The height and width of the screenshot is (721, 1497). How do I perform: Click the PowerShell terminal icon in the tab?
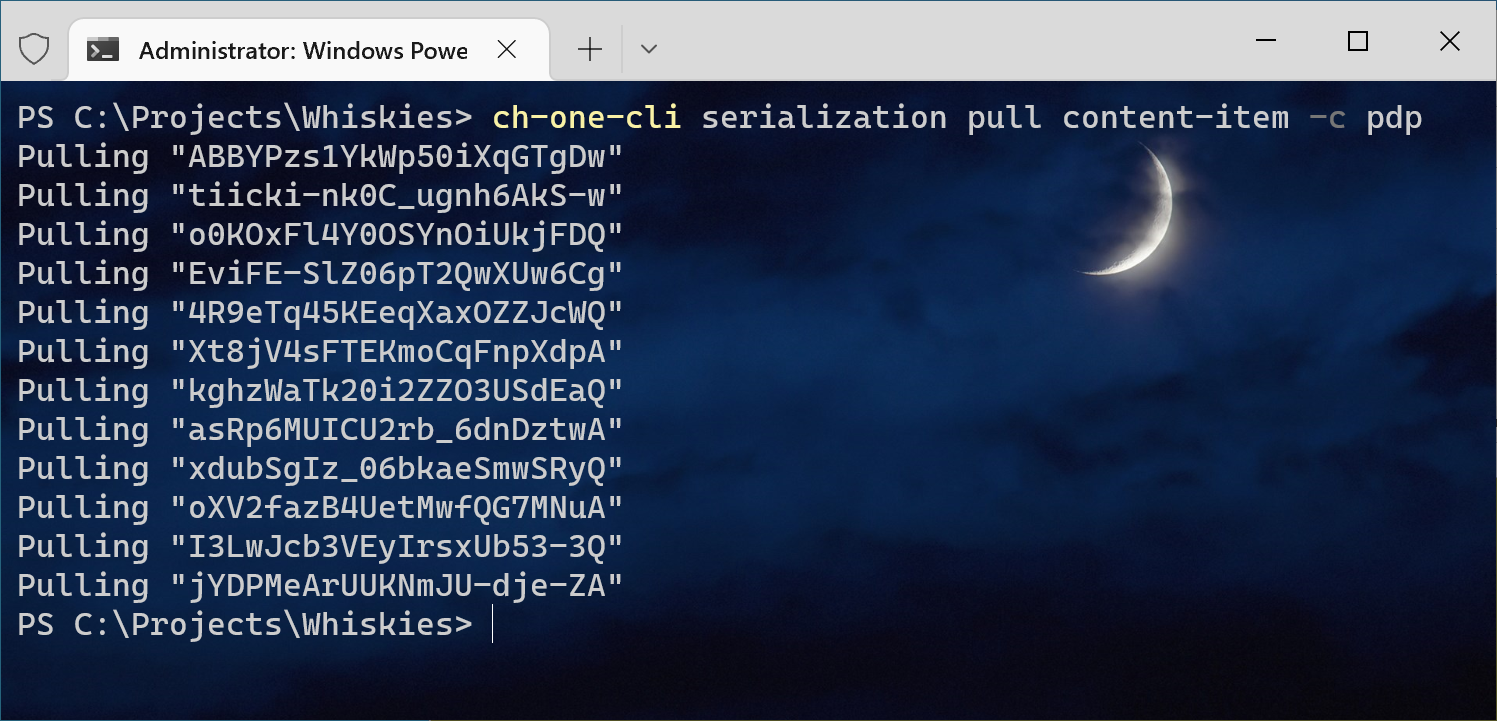pyautogui.click(x=103, y=50)
